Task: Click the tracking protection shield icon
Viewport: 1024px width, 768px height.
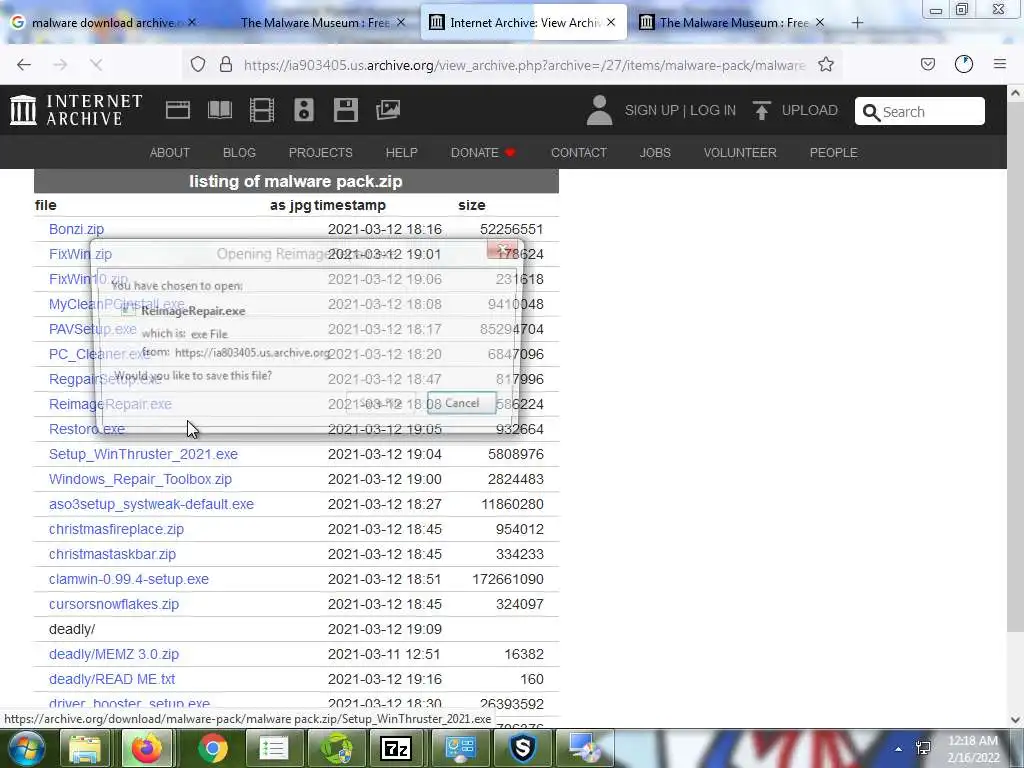Action: [198, 64]
